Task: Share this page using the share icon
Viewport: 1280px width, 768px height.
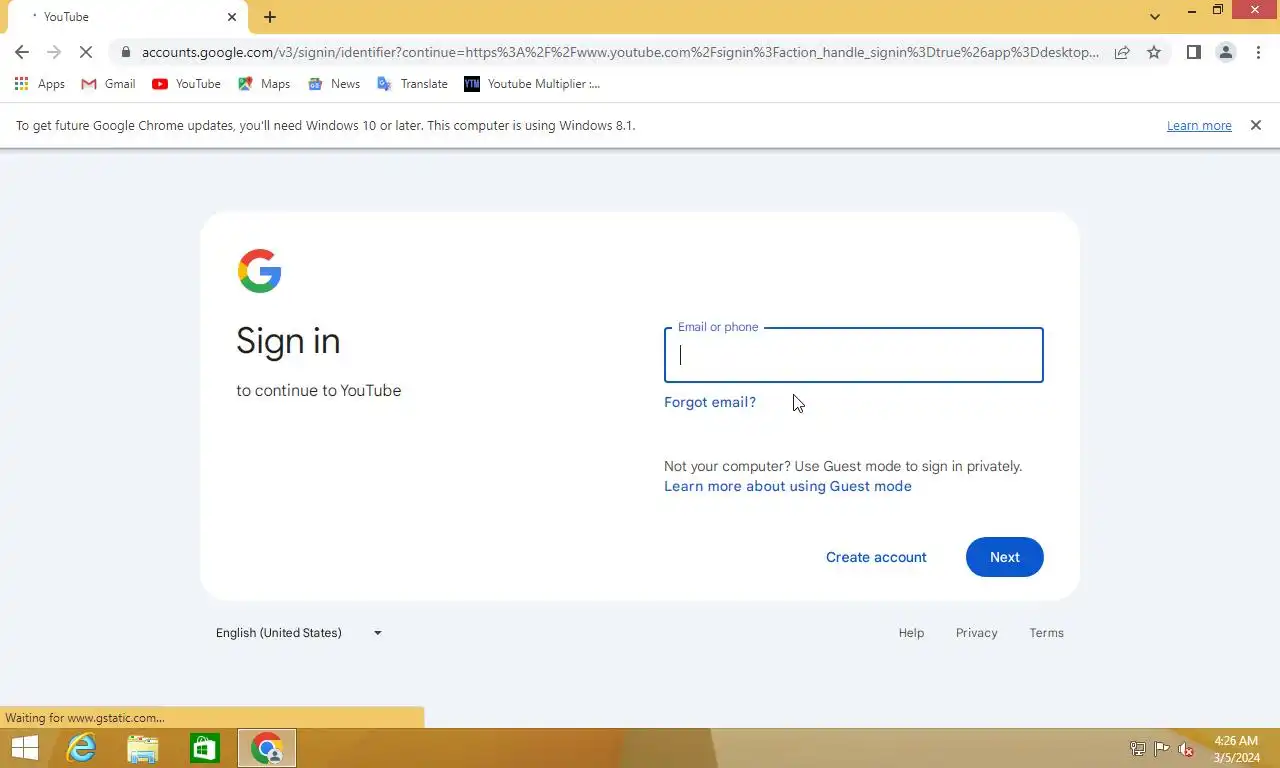Action: [1122, 52]
